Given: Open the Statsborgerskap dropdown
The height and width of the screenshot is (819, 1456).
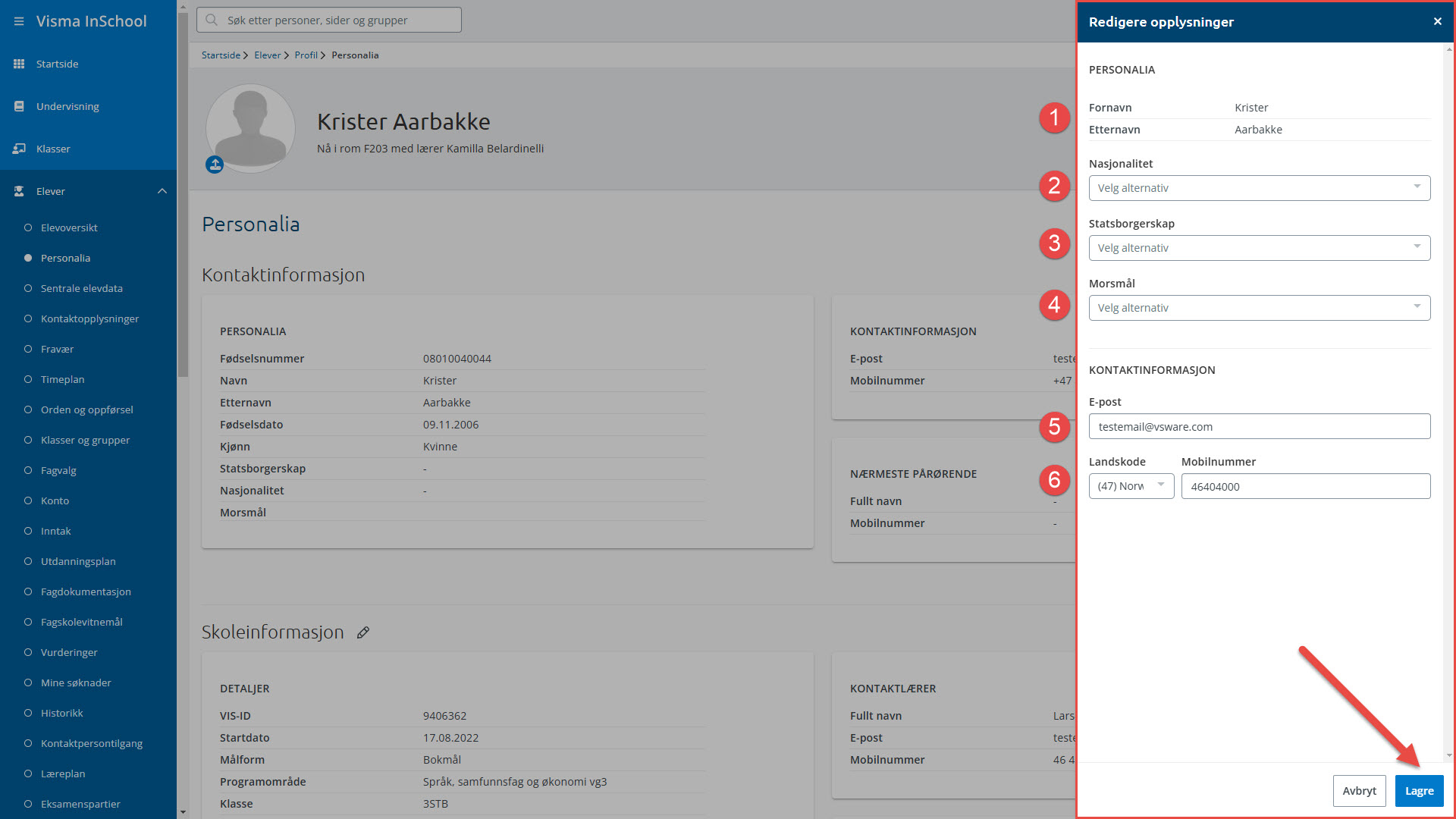Looking at the screenshot, I should point(1259,248).
